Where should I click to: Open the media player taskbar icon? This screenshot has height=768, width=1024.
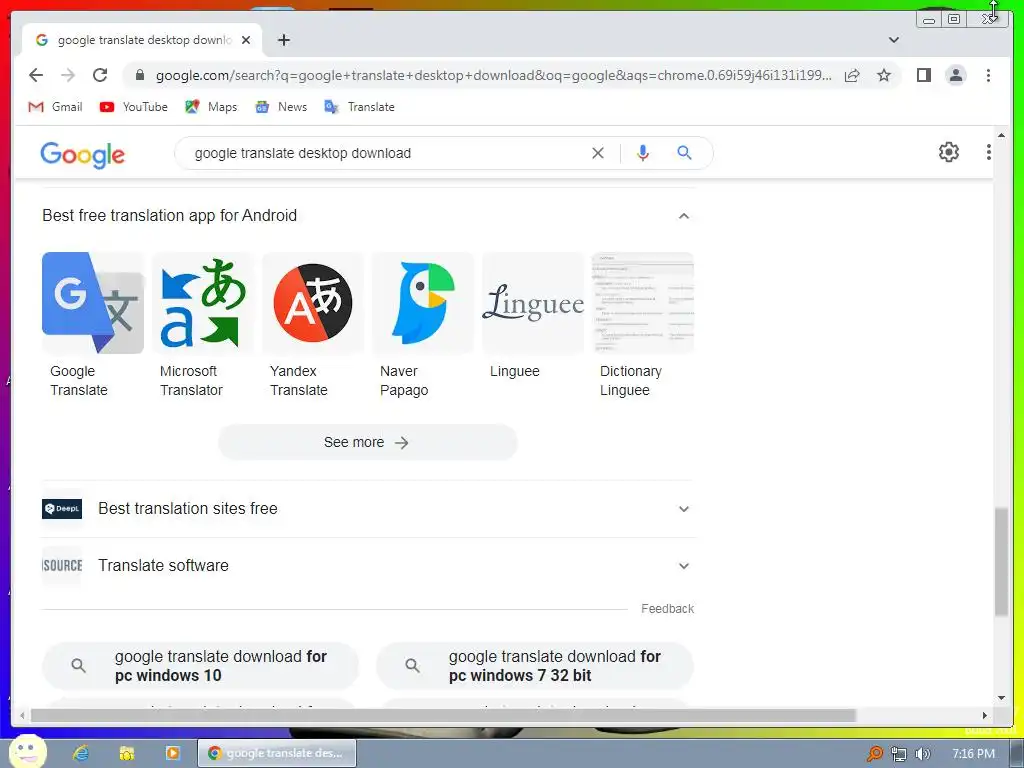coord(172,753)
